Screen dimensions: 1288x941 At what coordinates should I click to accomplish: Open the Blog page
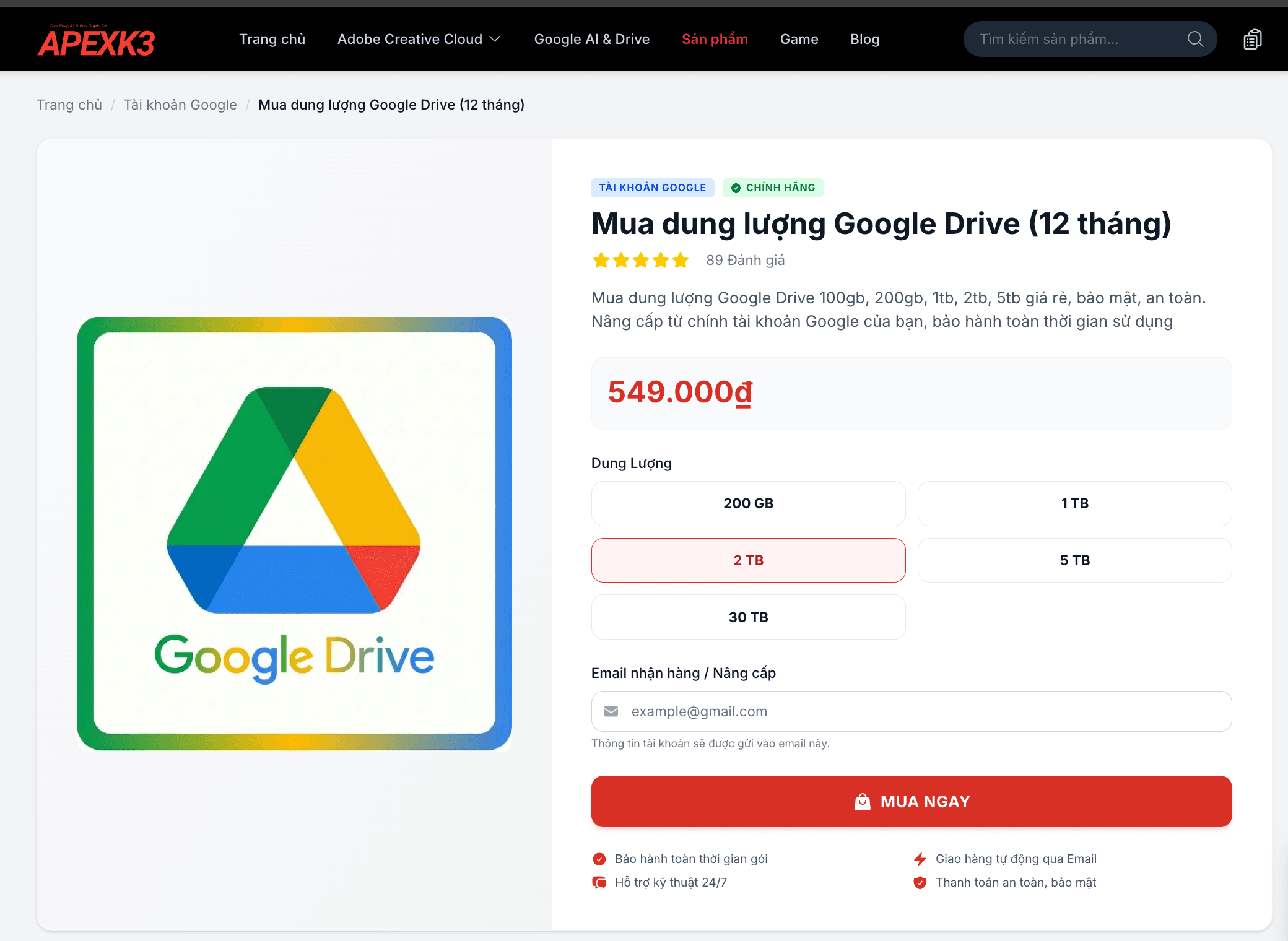click(x=864, y=39)
